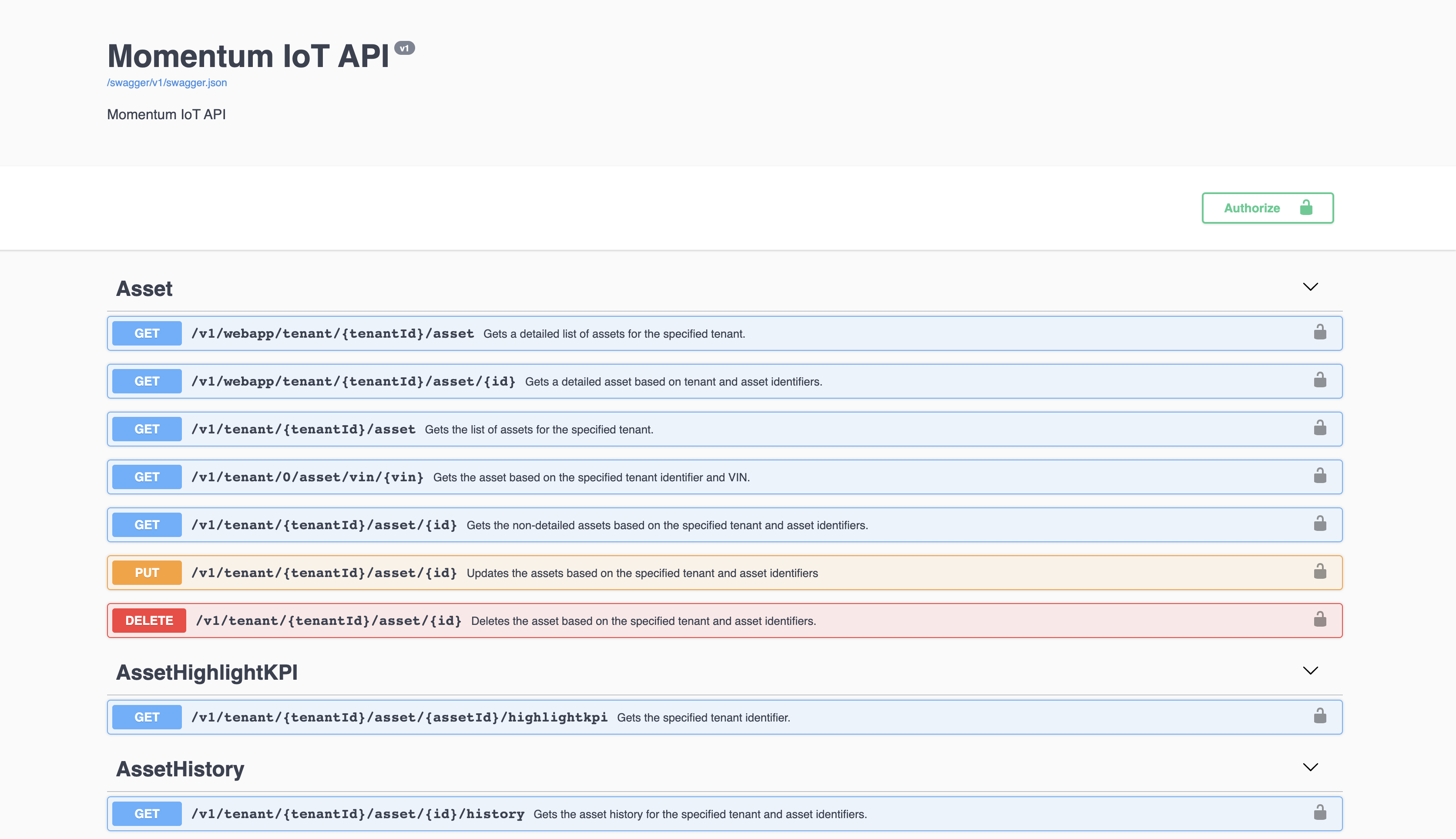1456x839 pixels.
Task: Click the Asset section heading
Action: tap(144, 288)
